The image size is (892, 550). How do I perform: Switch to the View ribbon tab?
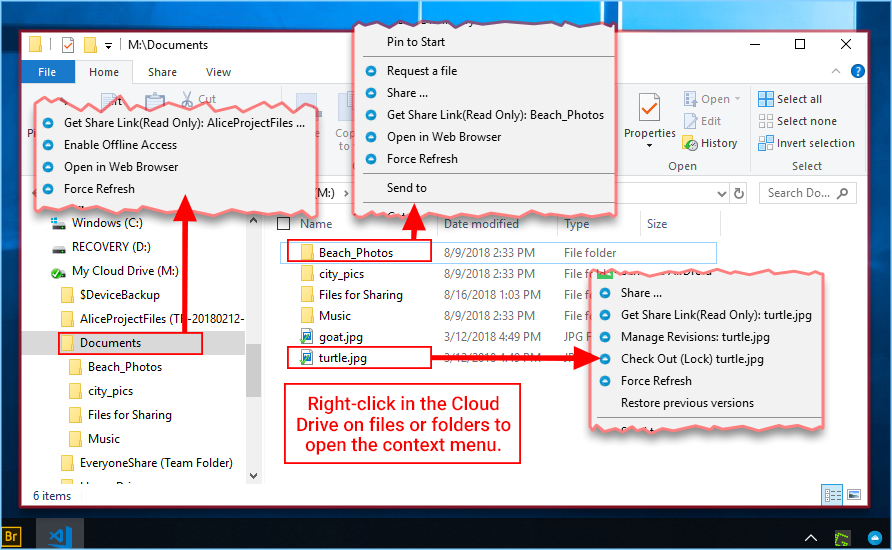[x=218, y=72]
